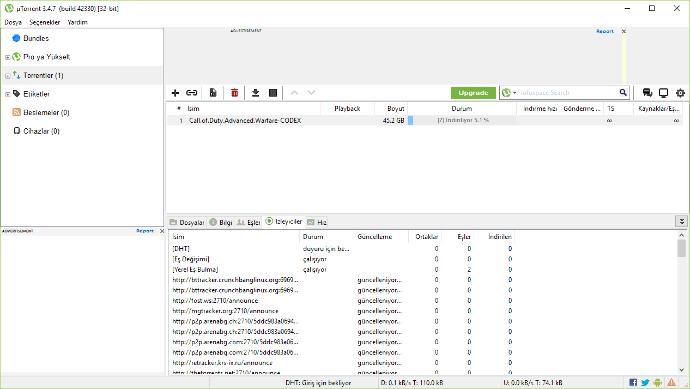Sort torrents by İsim column
Screen dimensions: 690x389
[x=193, y=108]
